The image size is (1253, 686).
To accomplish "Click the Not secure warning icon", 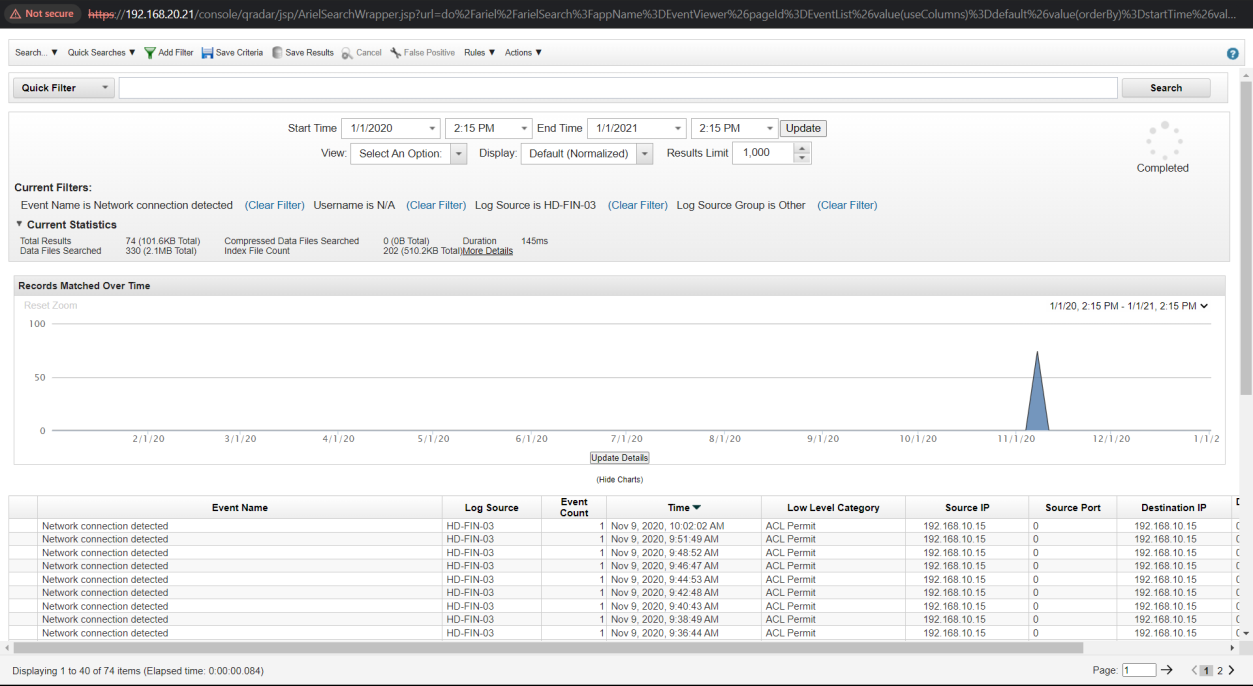I will 16,14.
